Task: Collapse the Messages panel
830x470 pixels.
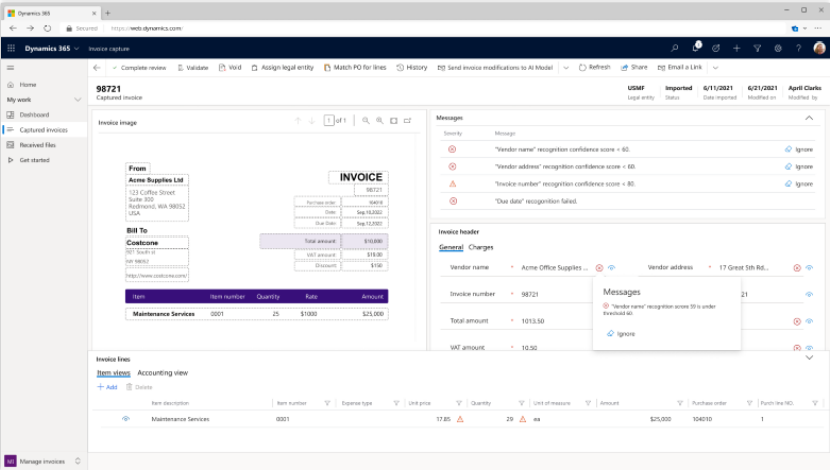Action: [x=809, y=118]
